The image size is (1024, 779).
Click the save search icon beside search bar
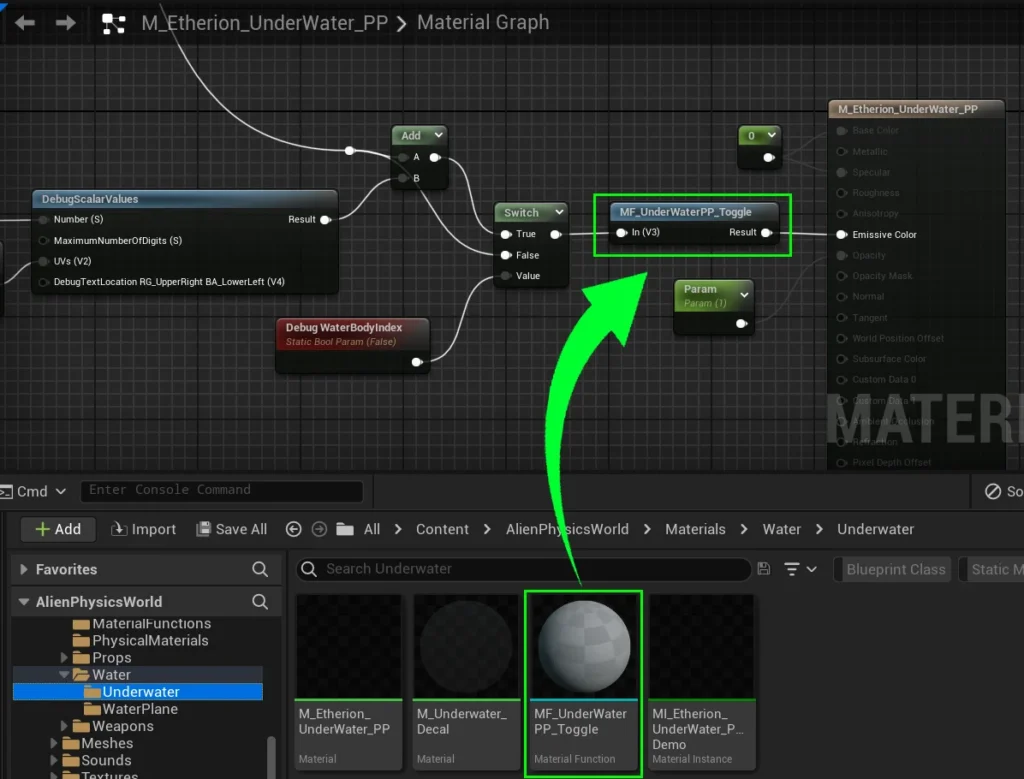[x=764, y=569]
